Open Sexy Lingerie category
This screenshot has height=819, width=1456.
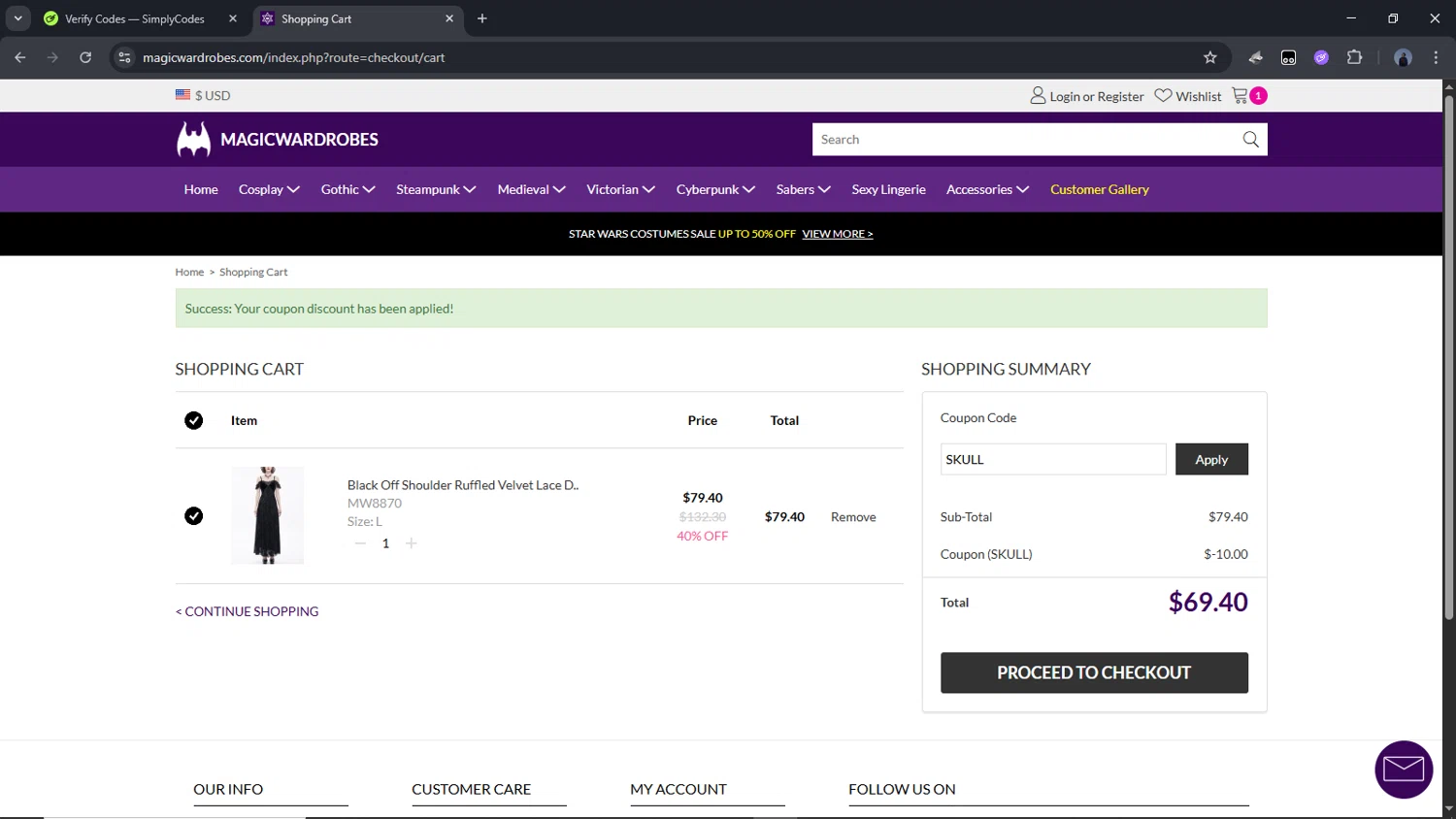point(888,189)
